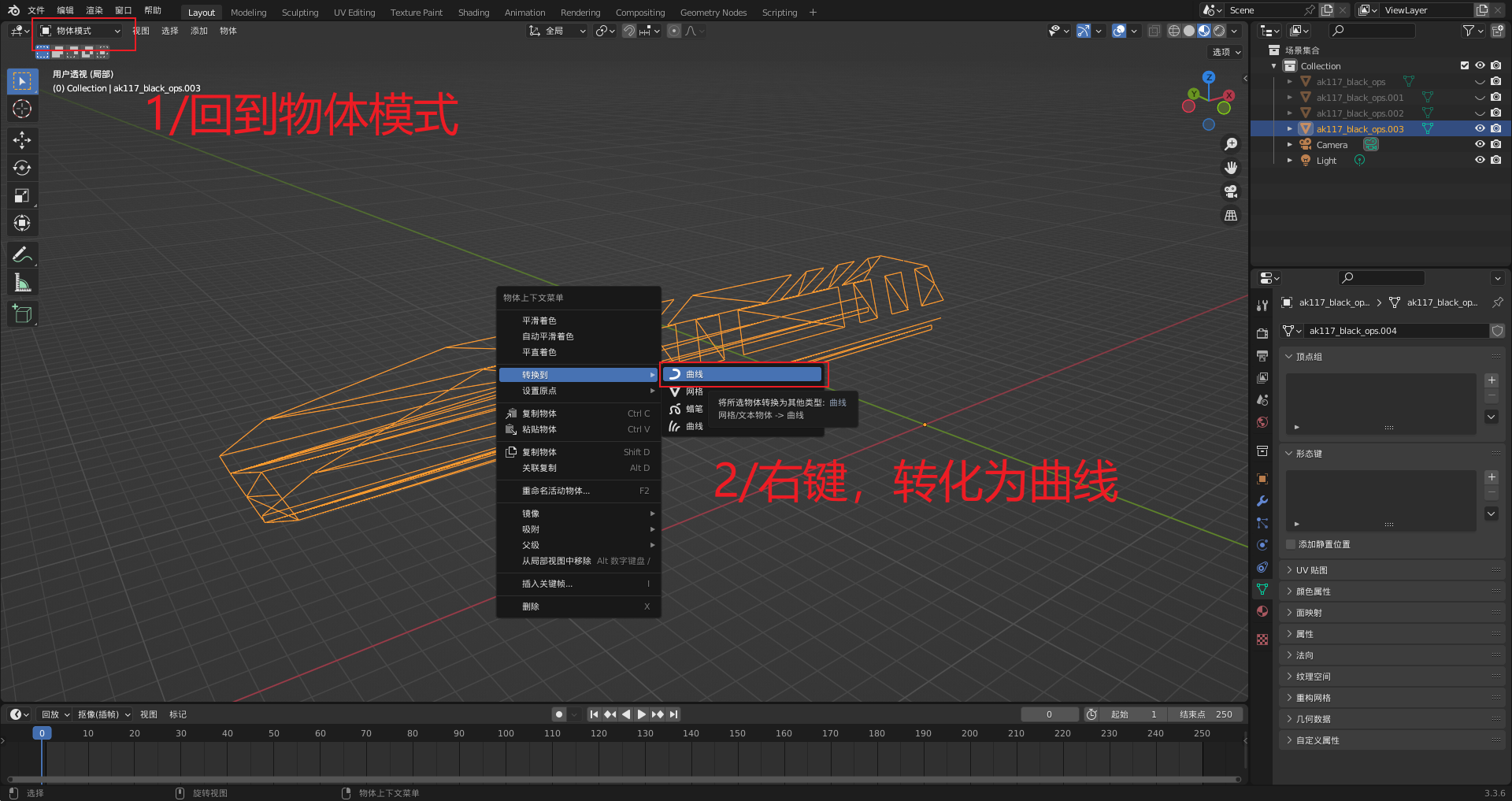Select the Scale tool
The height and width of the screenshot is (801, 1512).
click(x=22, y=195)
